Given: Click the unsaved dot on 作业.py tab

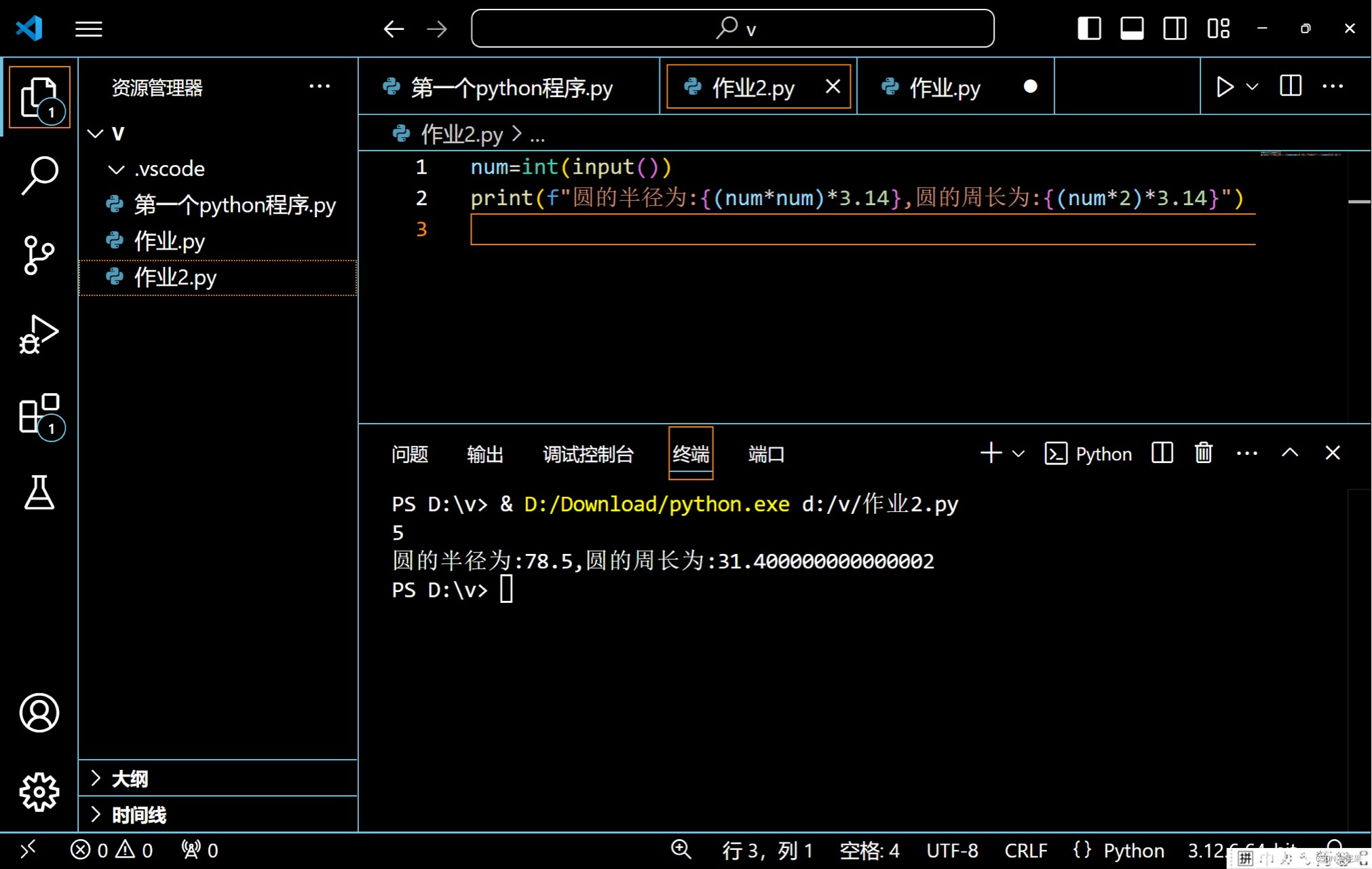Looking at the screenshot, I should (1030, 86).
